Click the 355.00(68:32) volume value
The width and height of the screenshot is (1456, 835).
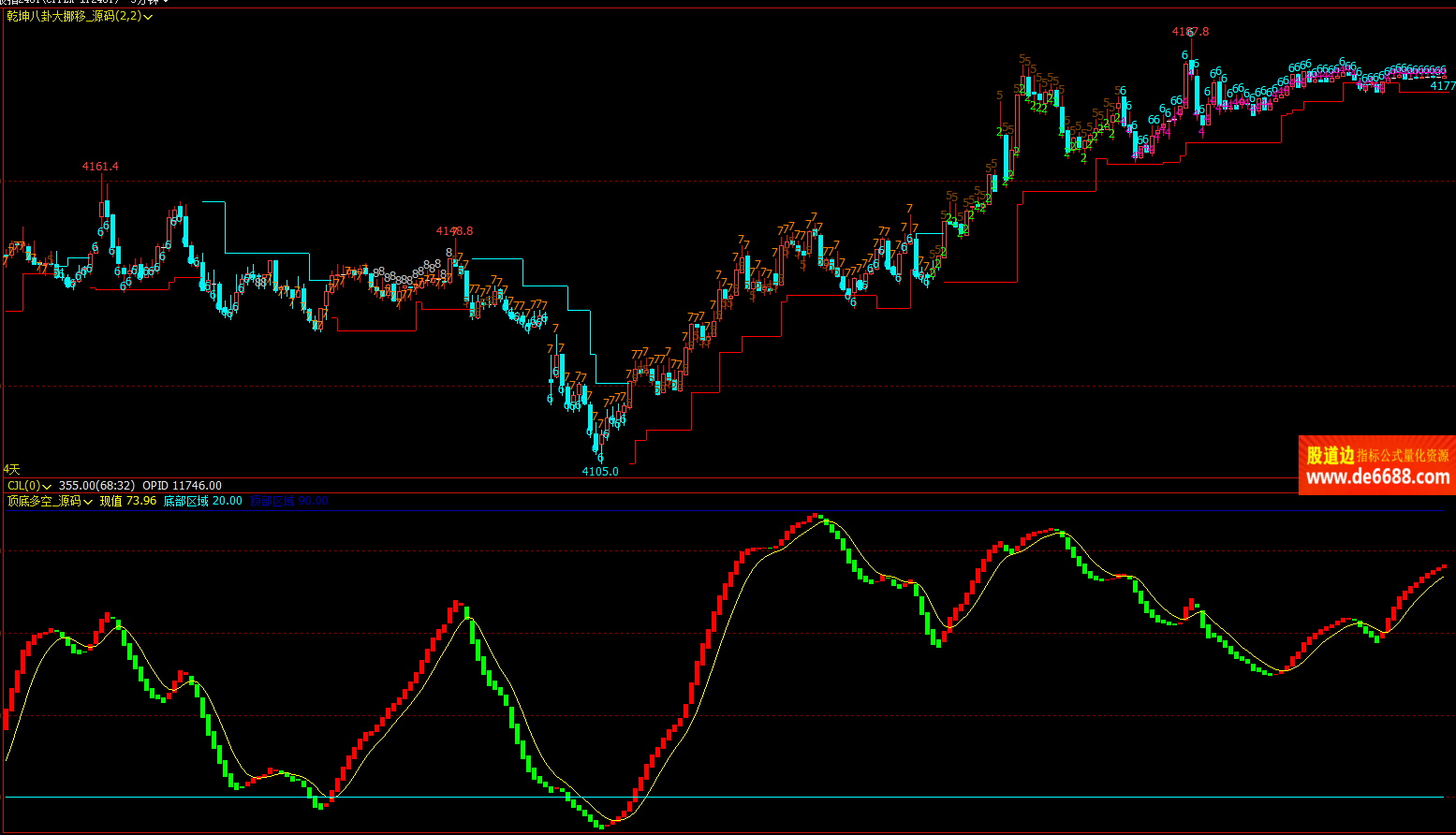[x=97, y=486]
